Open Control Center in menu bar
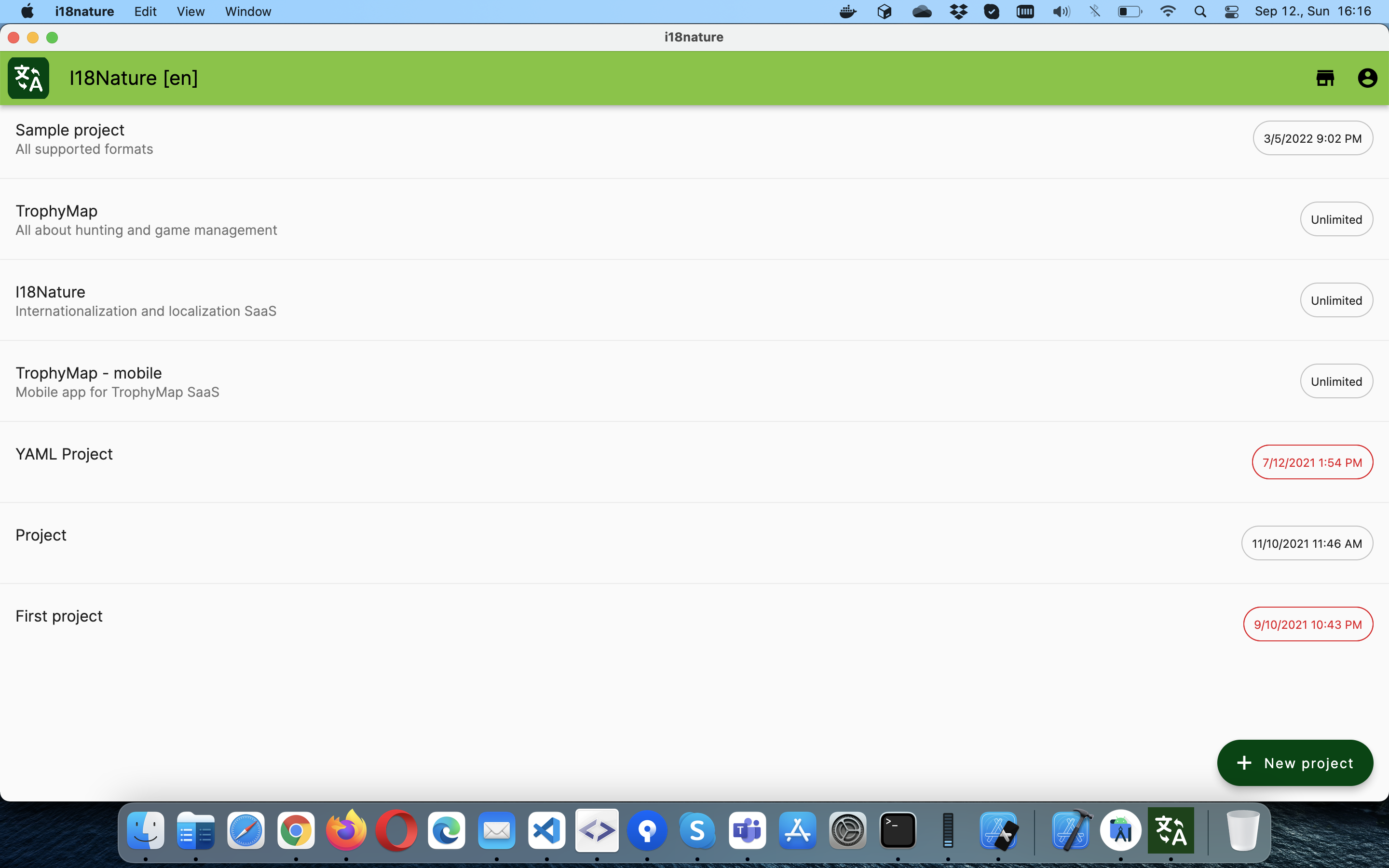Viewport: 1389px width, 868px height. [1231, 12]
